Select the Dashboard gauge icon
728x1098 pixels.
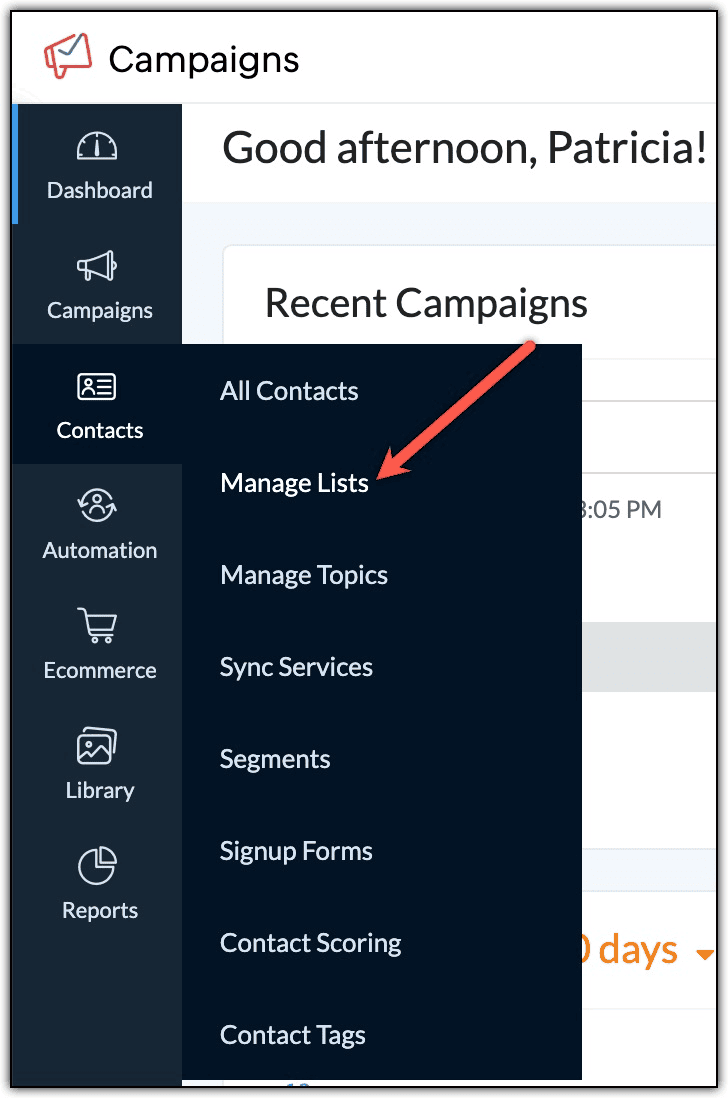click(x=99, y=143)
